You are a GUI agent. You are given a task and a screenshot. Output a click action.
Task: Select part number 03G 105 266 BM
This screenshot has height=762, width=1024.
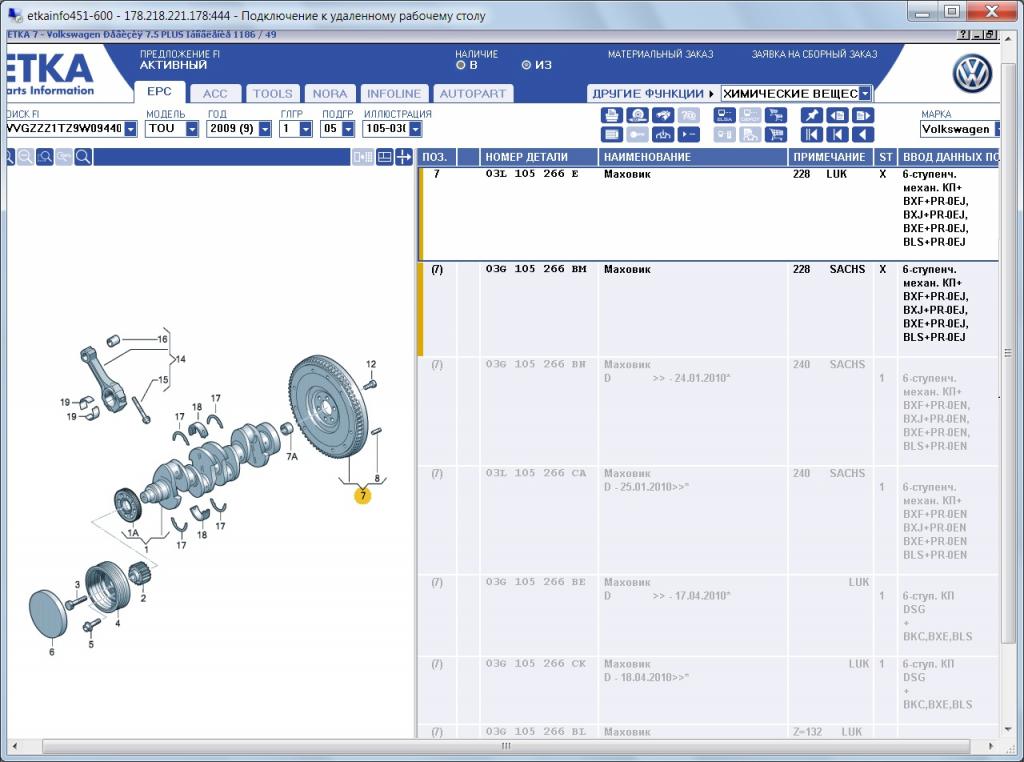(x=536, y=269)
